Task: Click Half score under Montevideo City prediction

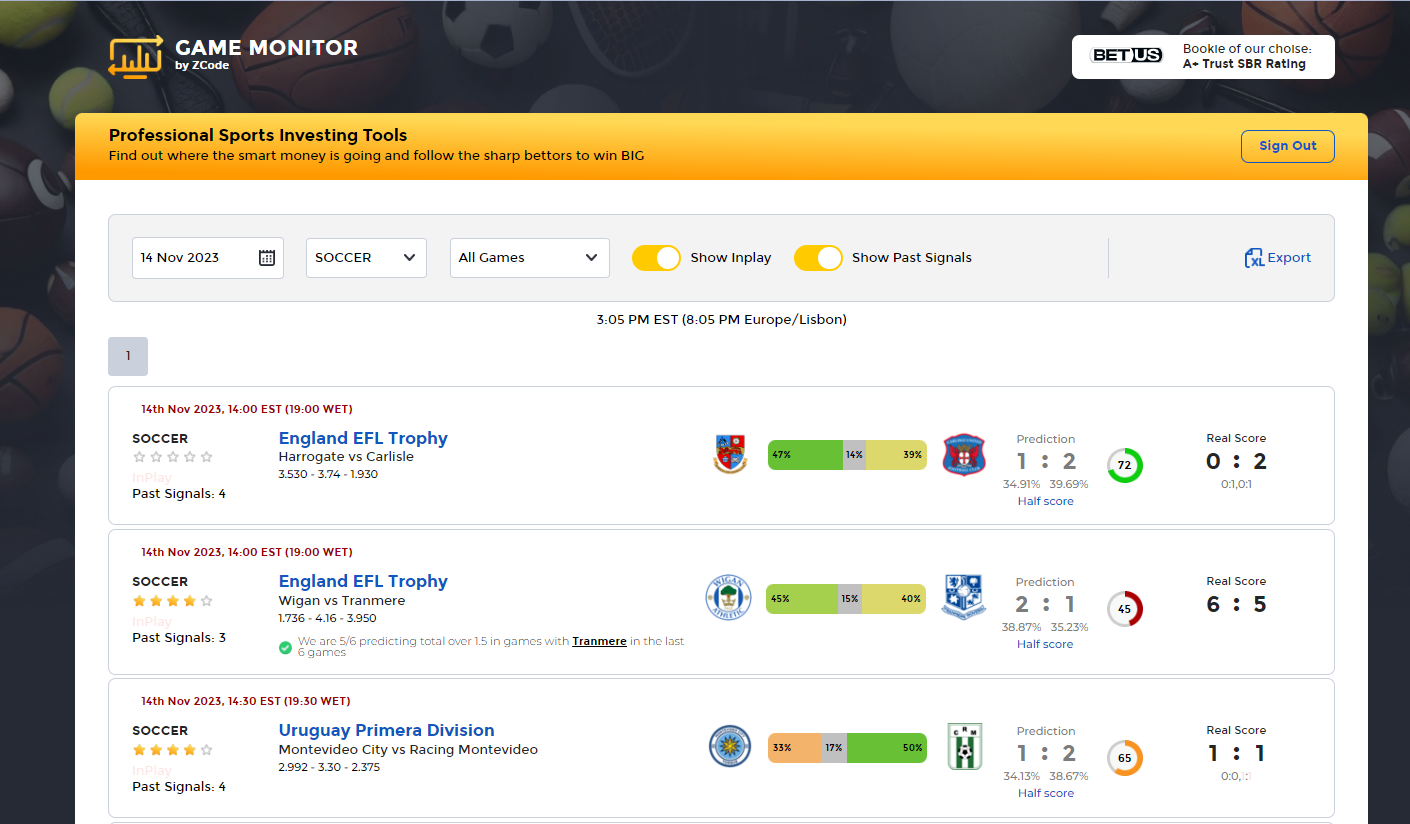Action: click(1045, 793)
